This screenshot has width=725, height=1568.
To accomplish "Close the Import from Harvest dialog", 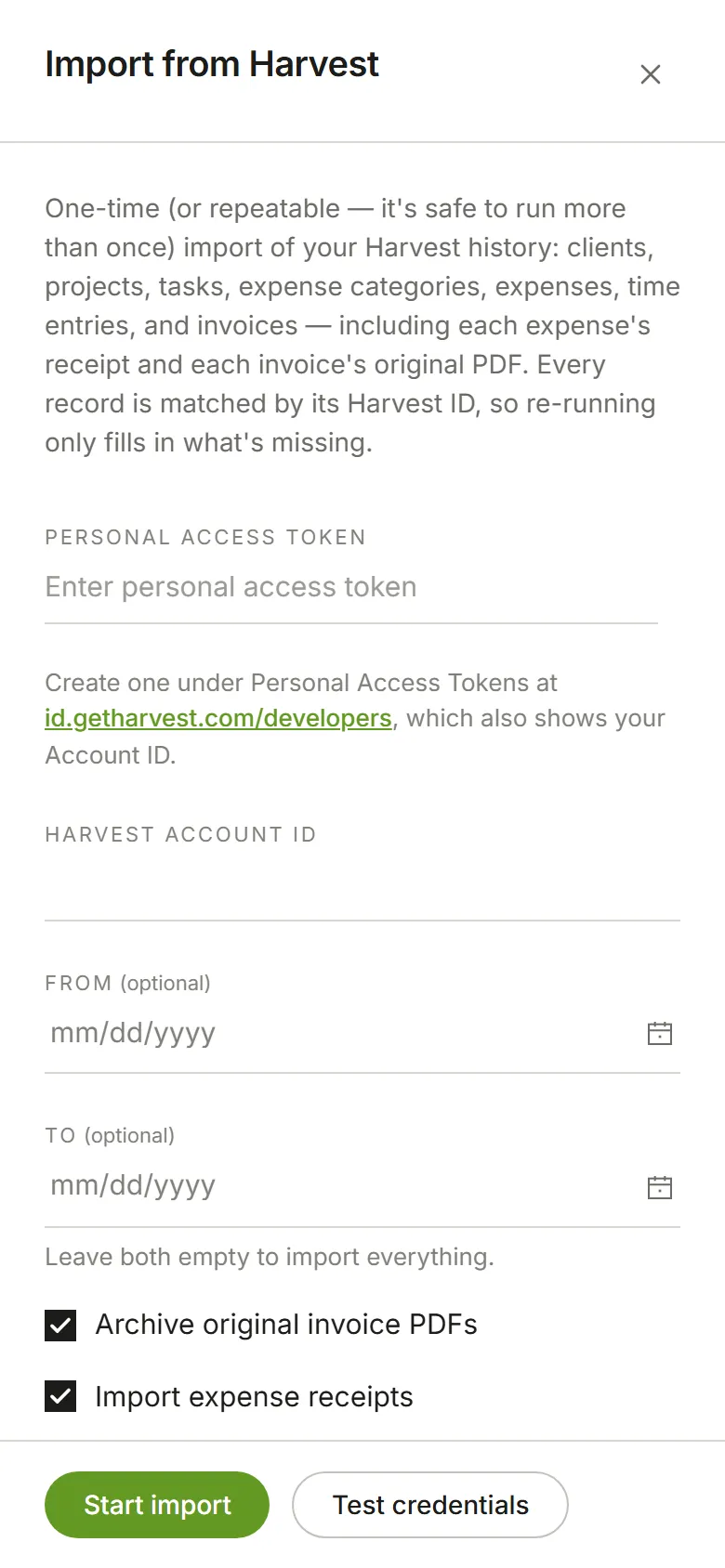I will [651, 74].
